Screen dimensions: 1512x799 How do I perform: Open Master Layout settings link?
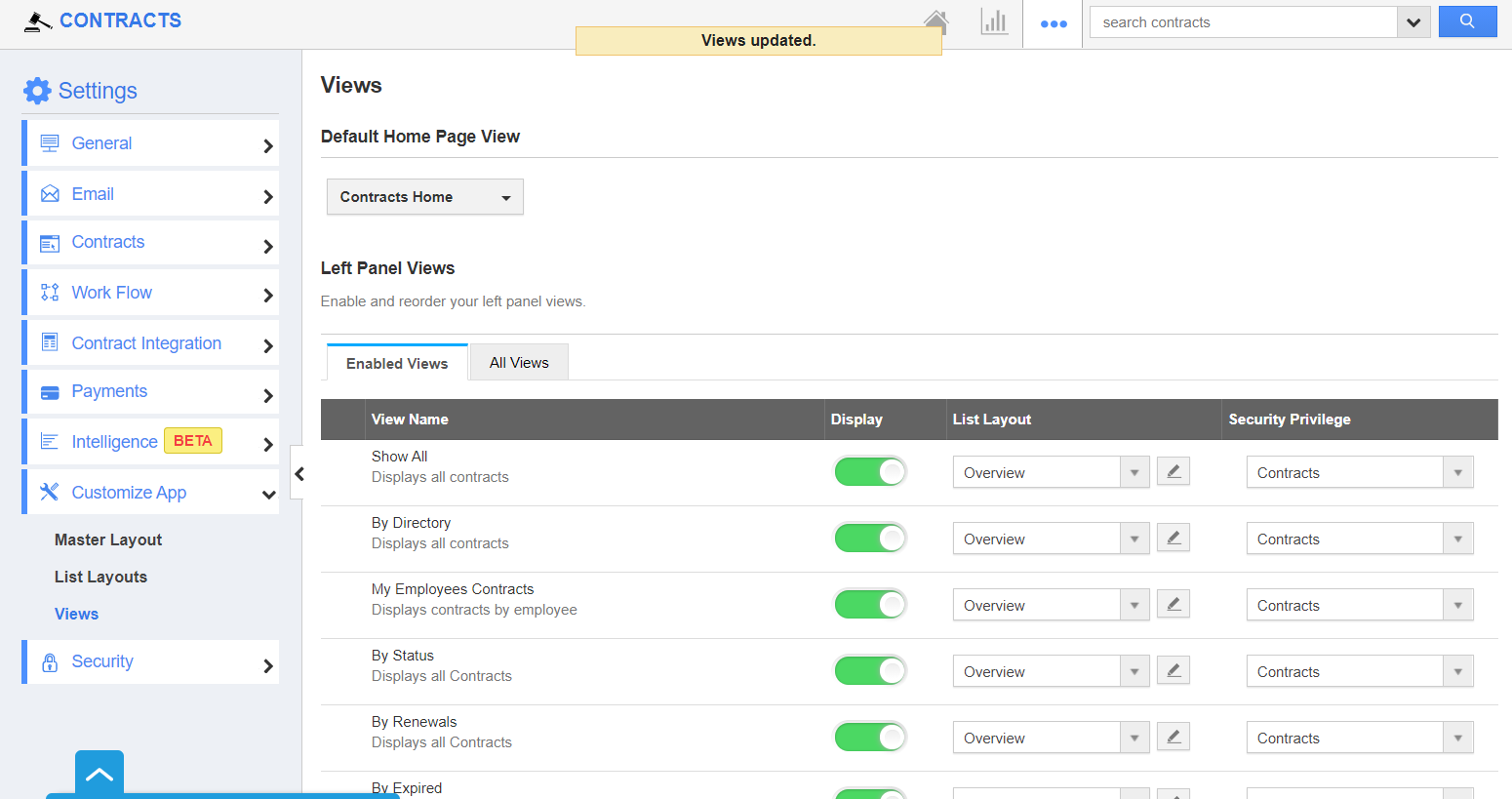[108, 539]
